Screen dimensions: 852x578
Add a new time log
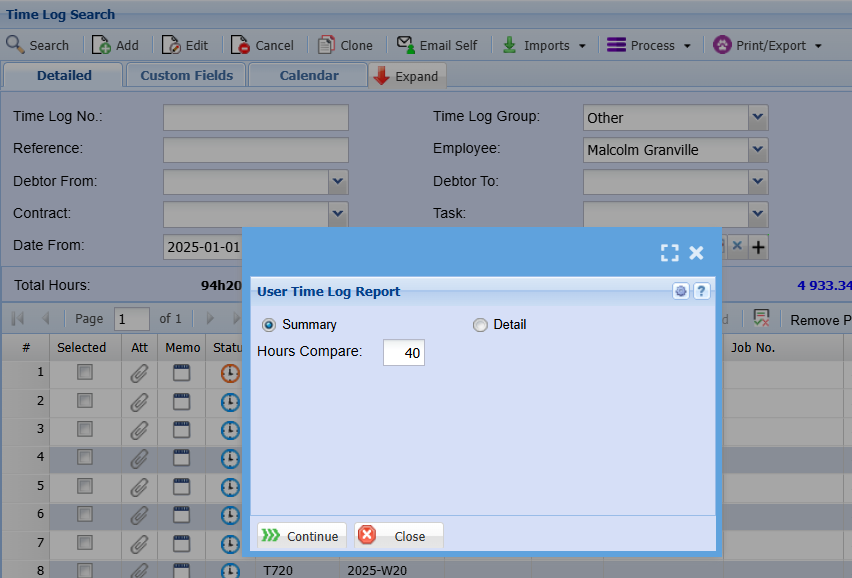pos(115,45)
